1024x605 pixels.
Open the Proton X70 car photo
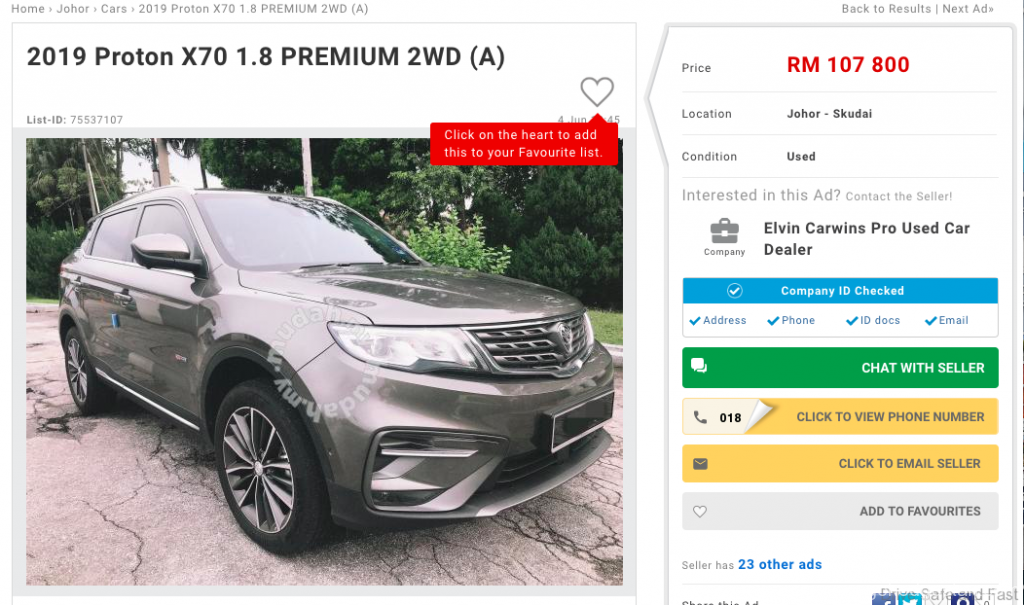[x=325, y=361]
